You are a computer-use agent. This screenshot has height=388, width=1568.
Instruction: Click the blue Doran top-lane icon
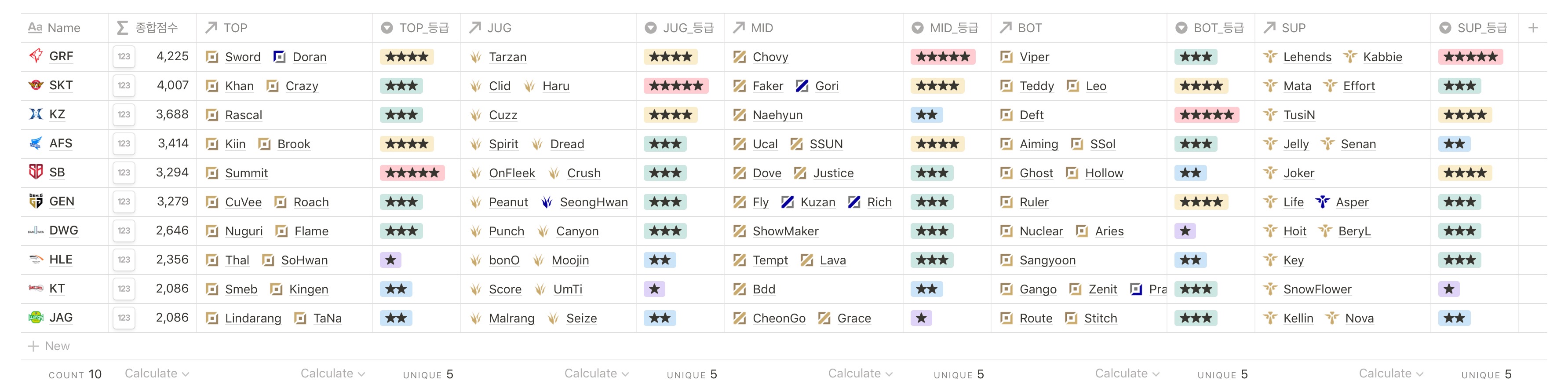pyautogui.click(x=279, y=57)
